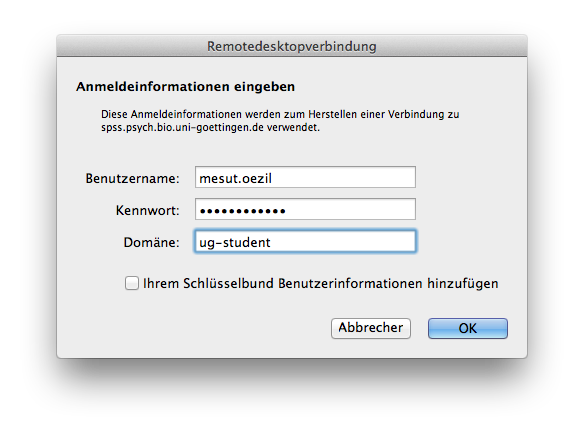Click empty space right of the dots in the Kennwort field

pyautogui.click(x=350, y=209)
